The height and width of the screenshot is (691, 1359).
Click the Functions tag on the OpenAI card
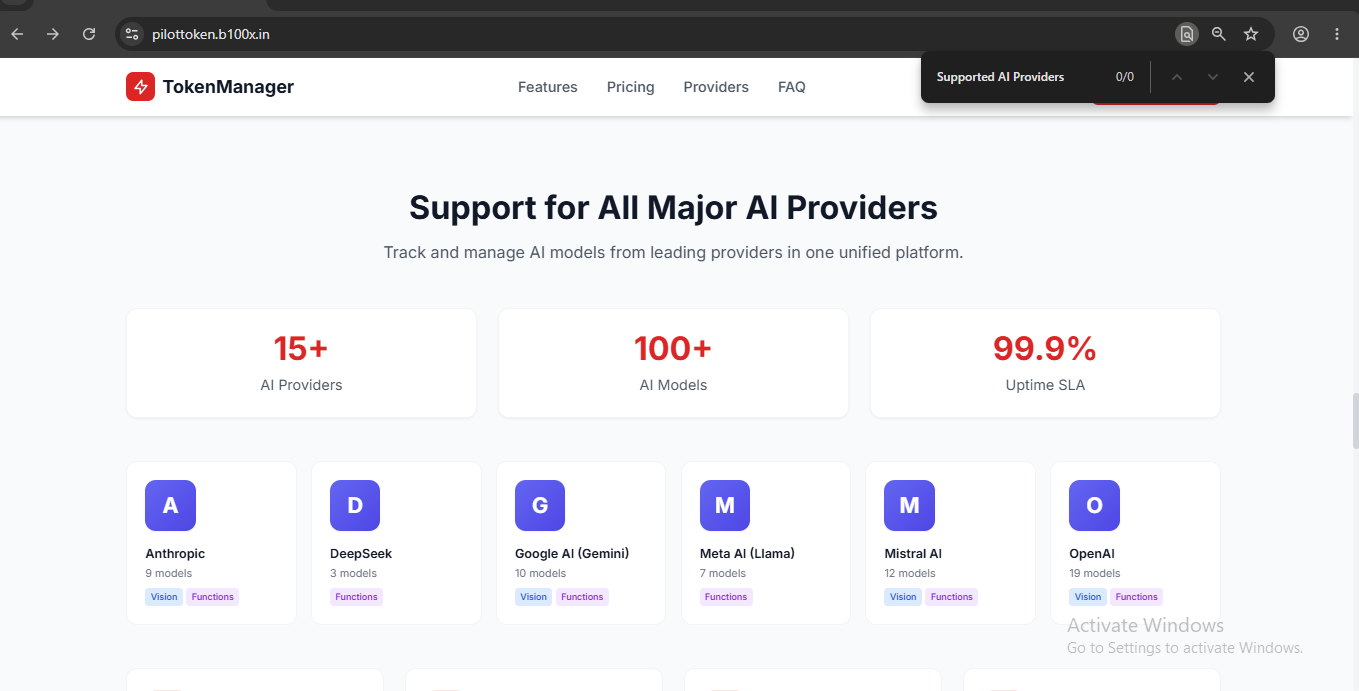tap(1137, 597)
